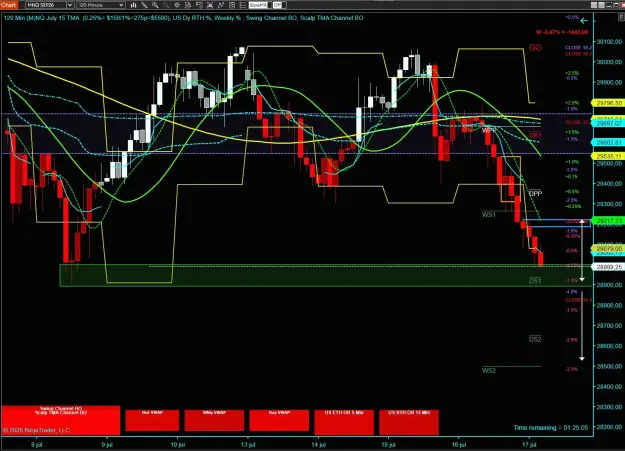This screenshot has width=625, height=451.
Task: Open the instrument selector dropdown arrow
Action: point(70,5)
